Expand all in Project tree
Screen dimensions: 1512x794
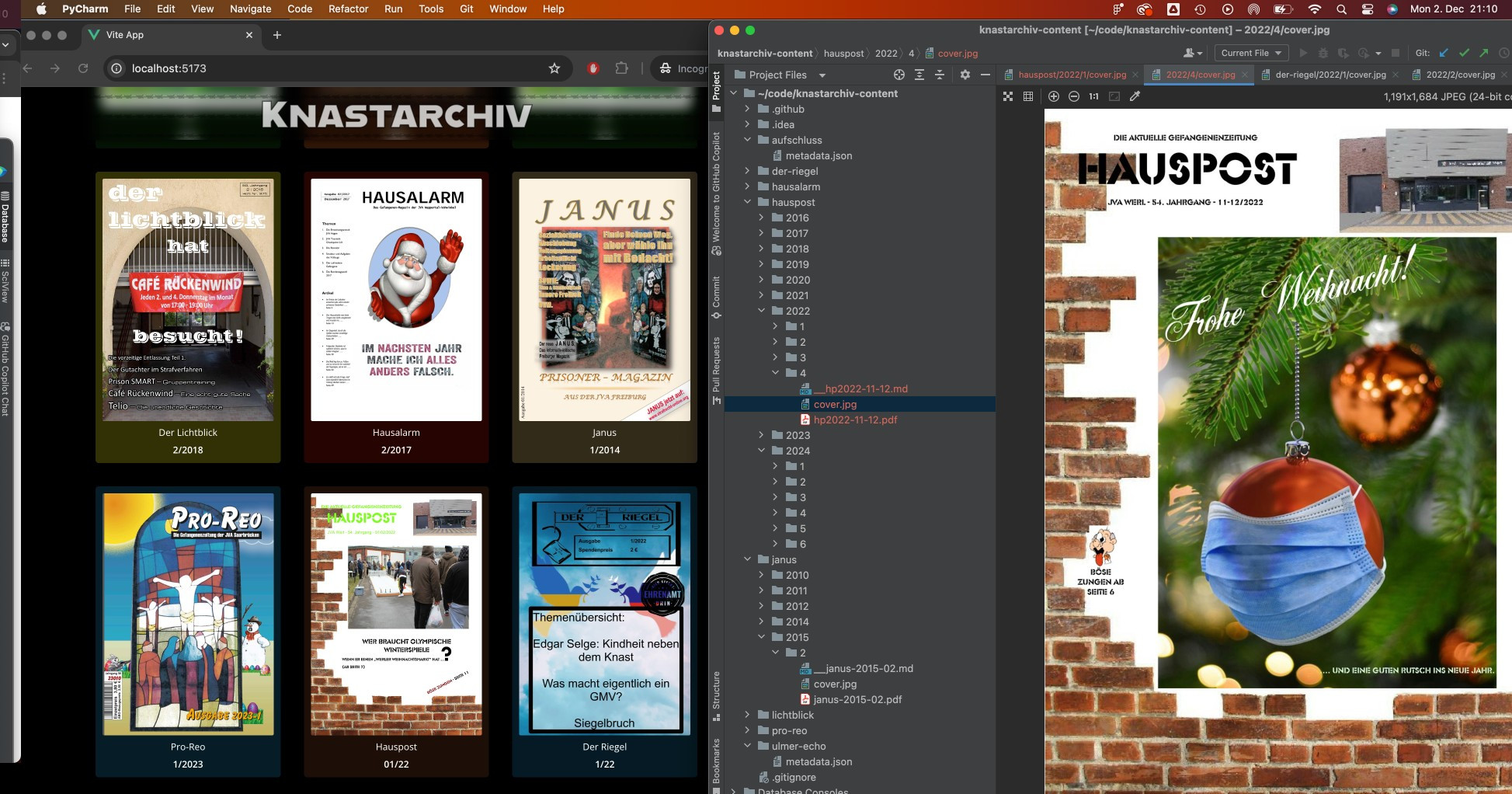pos(919,75)
